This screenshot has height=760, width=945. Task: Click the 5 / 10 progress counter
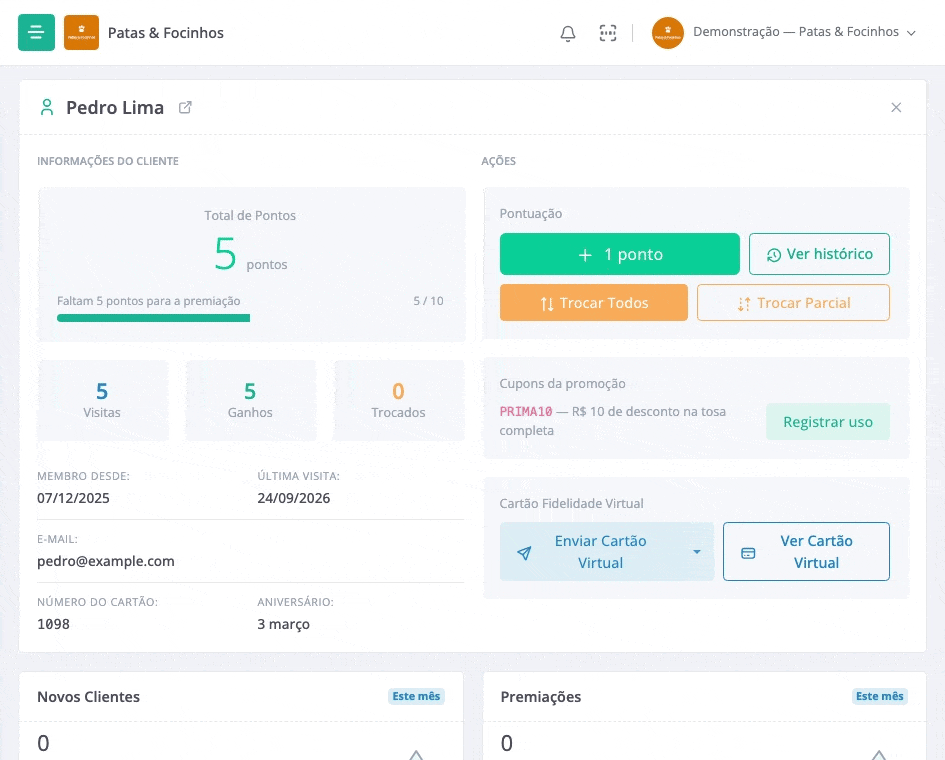point(429,301)
